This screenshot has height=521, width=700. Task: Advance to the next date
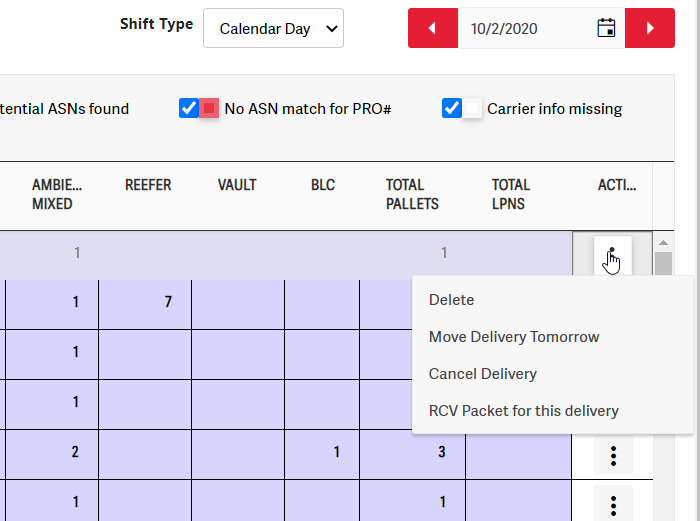tap(650, 28)
